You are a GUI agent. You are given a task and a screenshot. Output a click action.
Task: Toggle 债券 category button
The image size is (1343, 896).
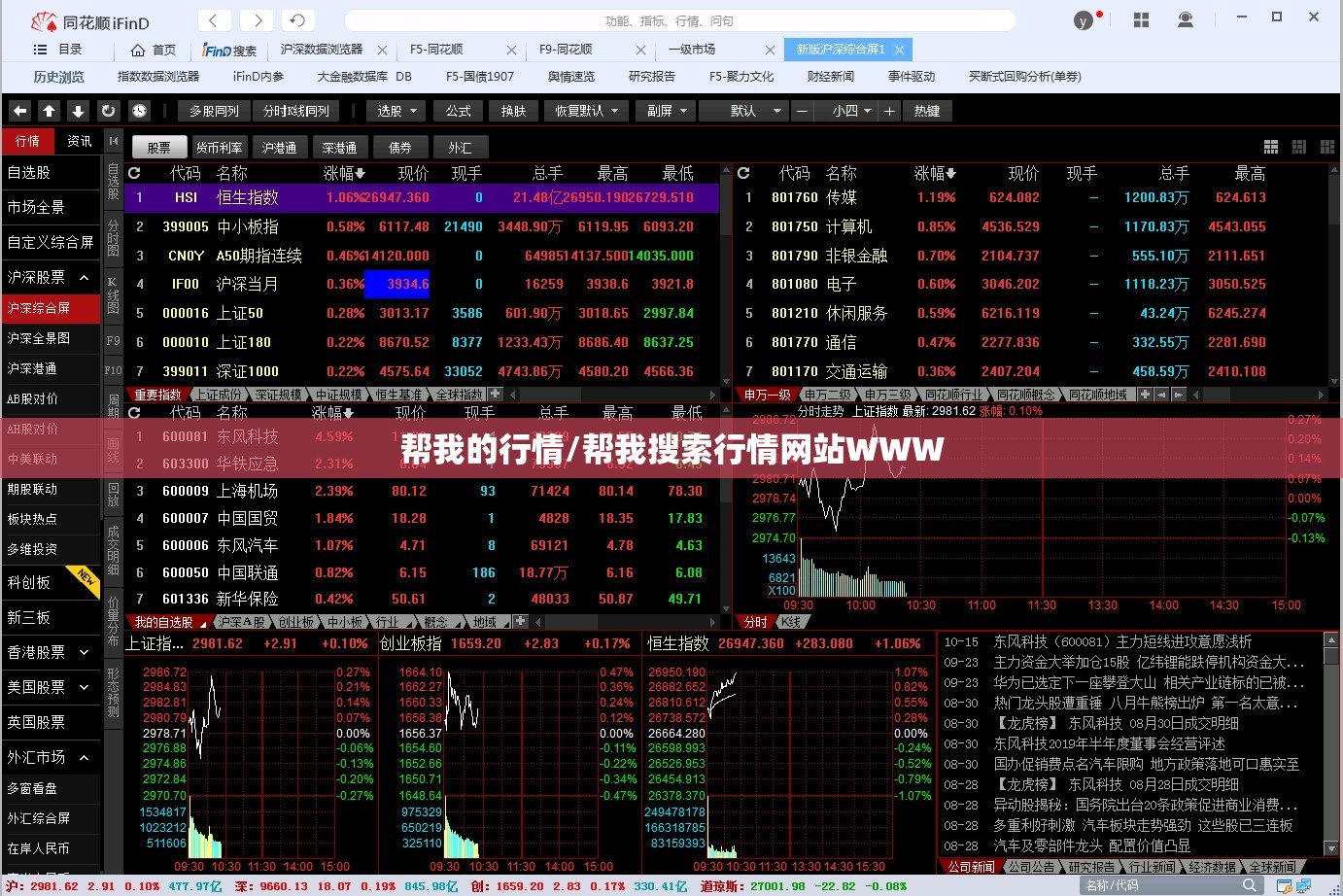[399, 148]
